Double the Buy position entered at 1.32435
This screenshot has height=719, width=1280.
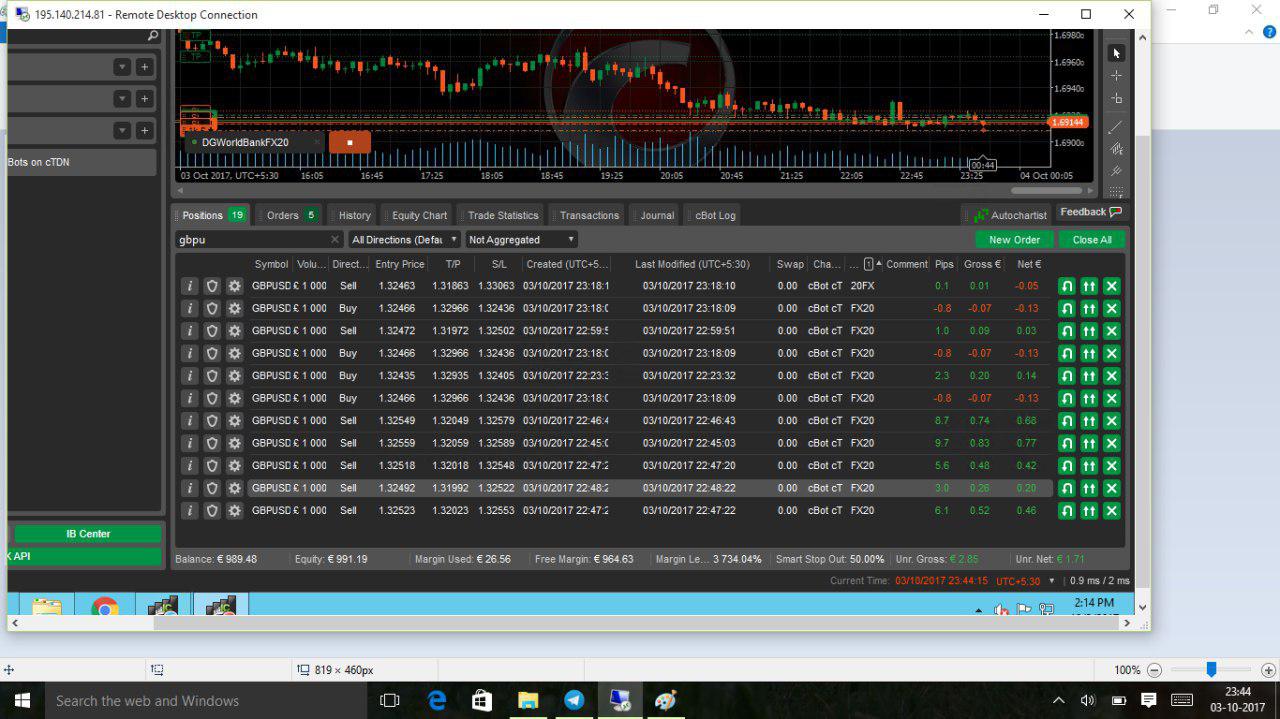pyautogui.click(x=1089, y=376)
